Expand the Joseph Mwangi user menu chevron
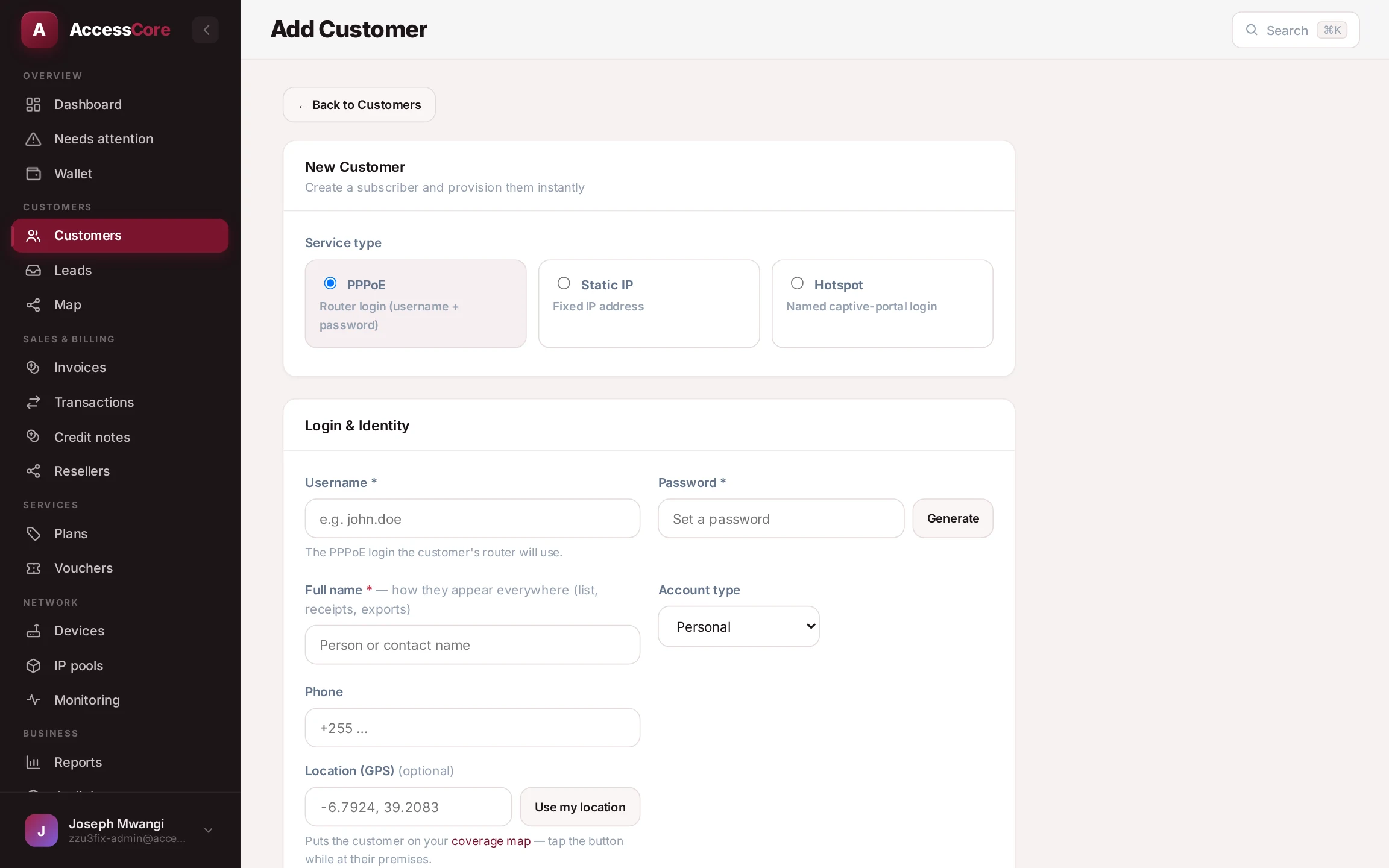This screenshot has width=1389, height=868. (209, 830)
